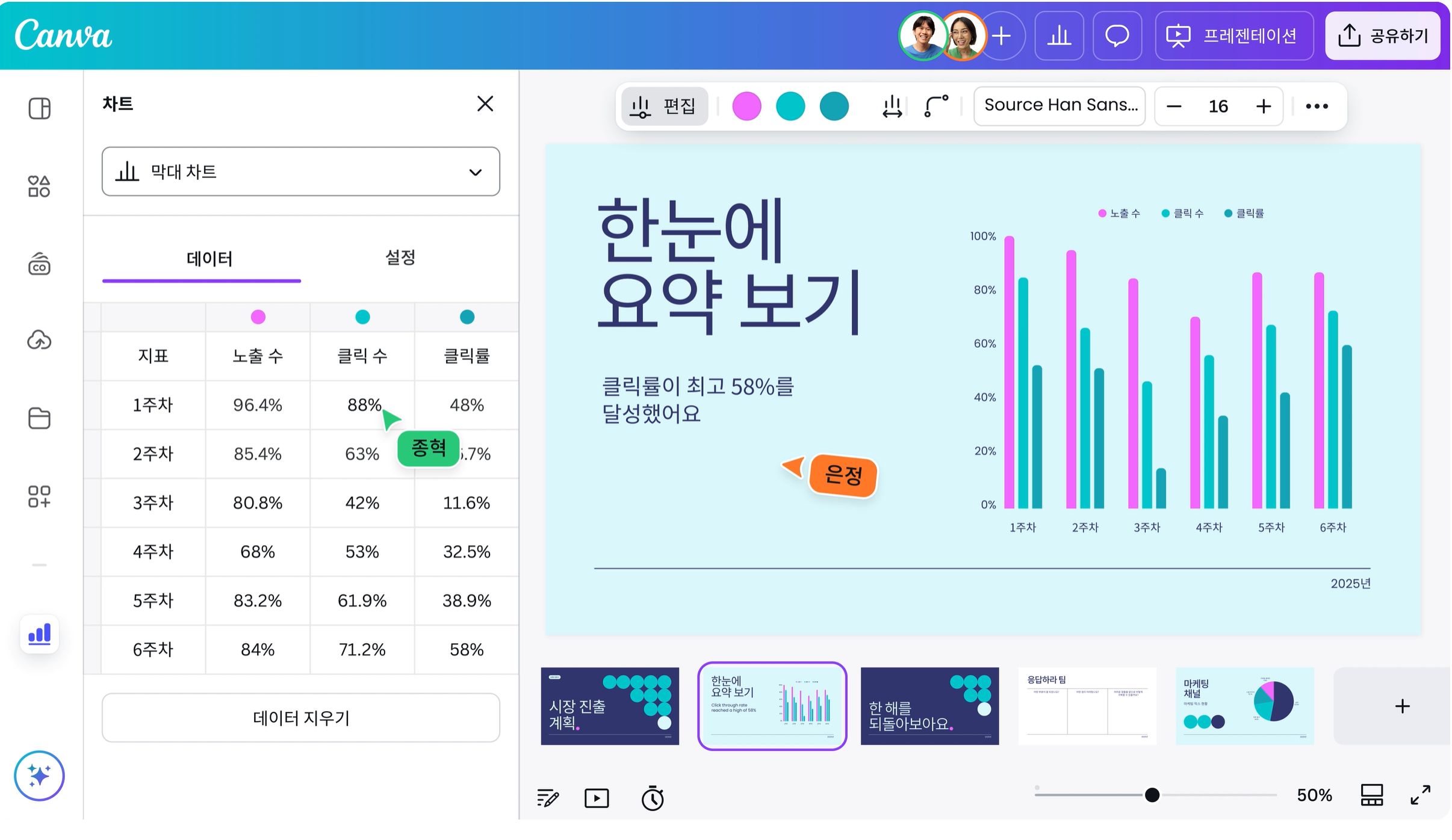The image size is (1452, 840).
Task: Pick the pink color swatch in toolbar
Action: click(x=746, y=107)
